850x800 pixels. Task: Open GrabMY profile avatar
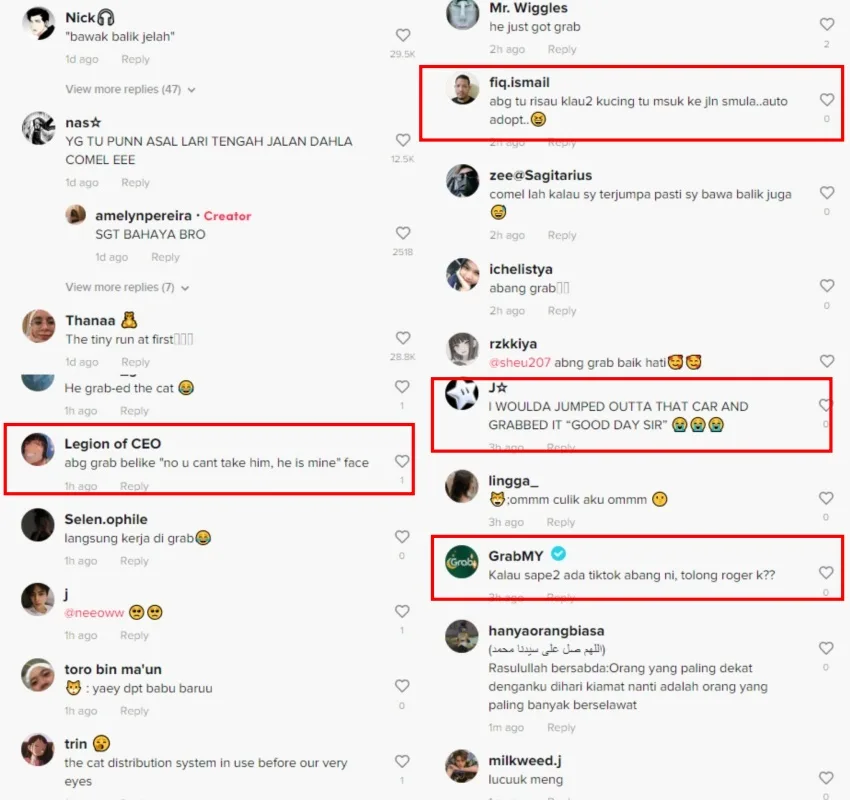click(461, 562)
